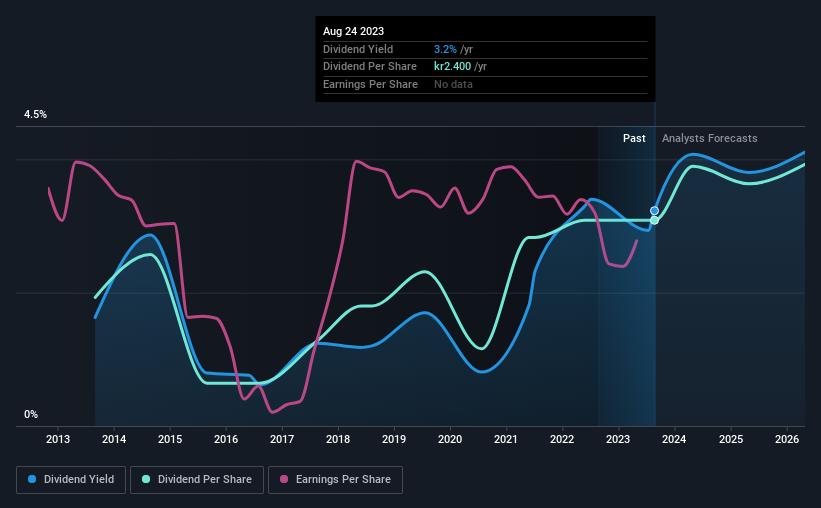Click the teal Dividend Per Share data point marker
821x508 pixels.
coord(654,220)
